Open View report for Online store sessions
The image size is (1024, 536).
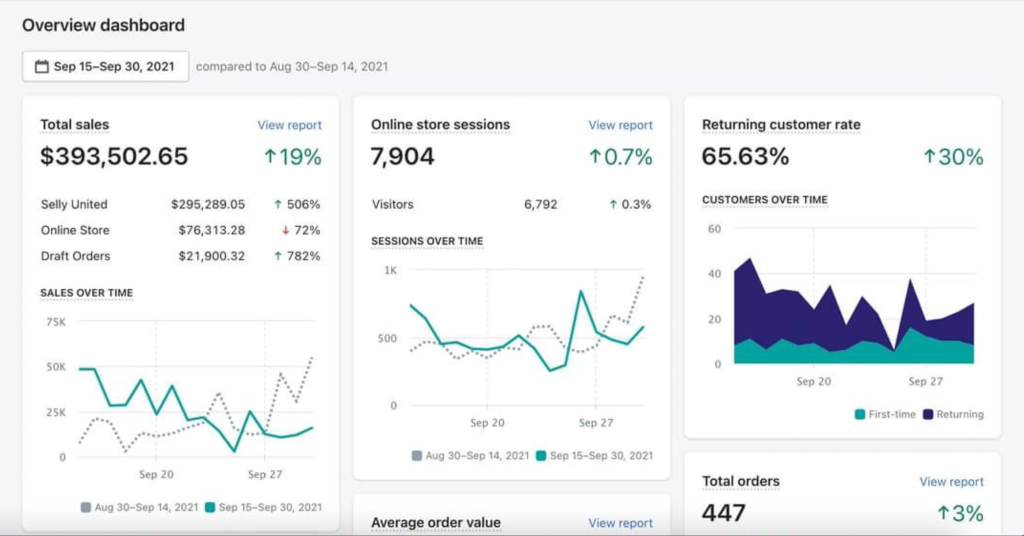[x=620, y=125]
